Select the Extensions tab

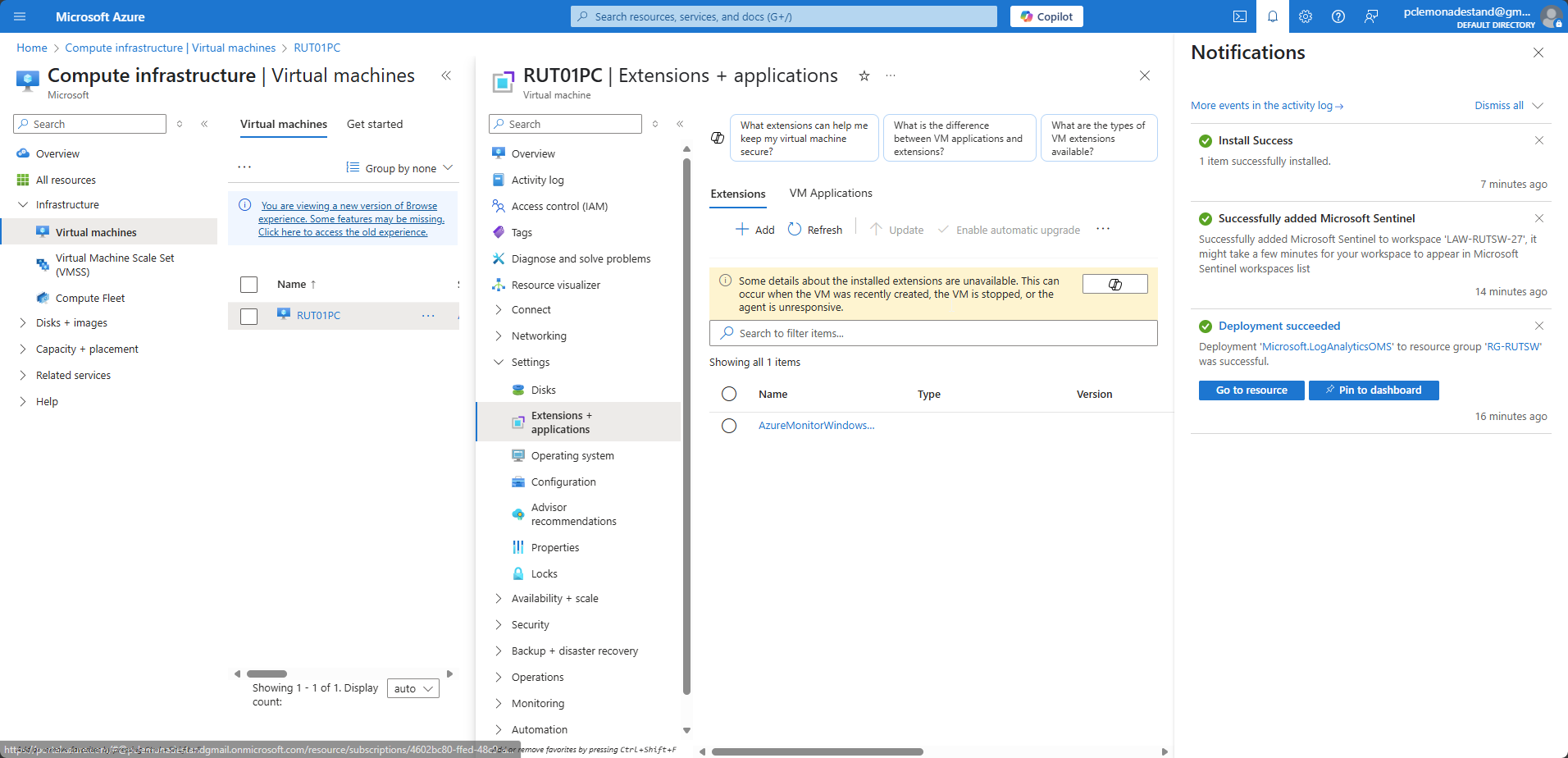[x=738, y=194]
